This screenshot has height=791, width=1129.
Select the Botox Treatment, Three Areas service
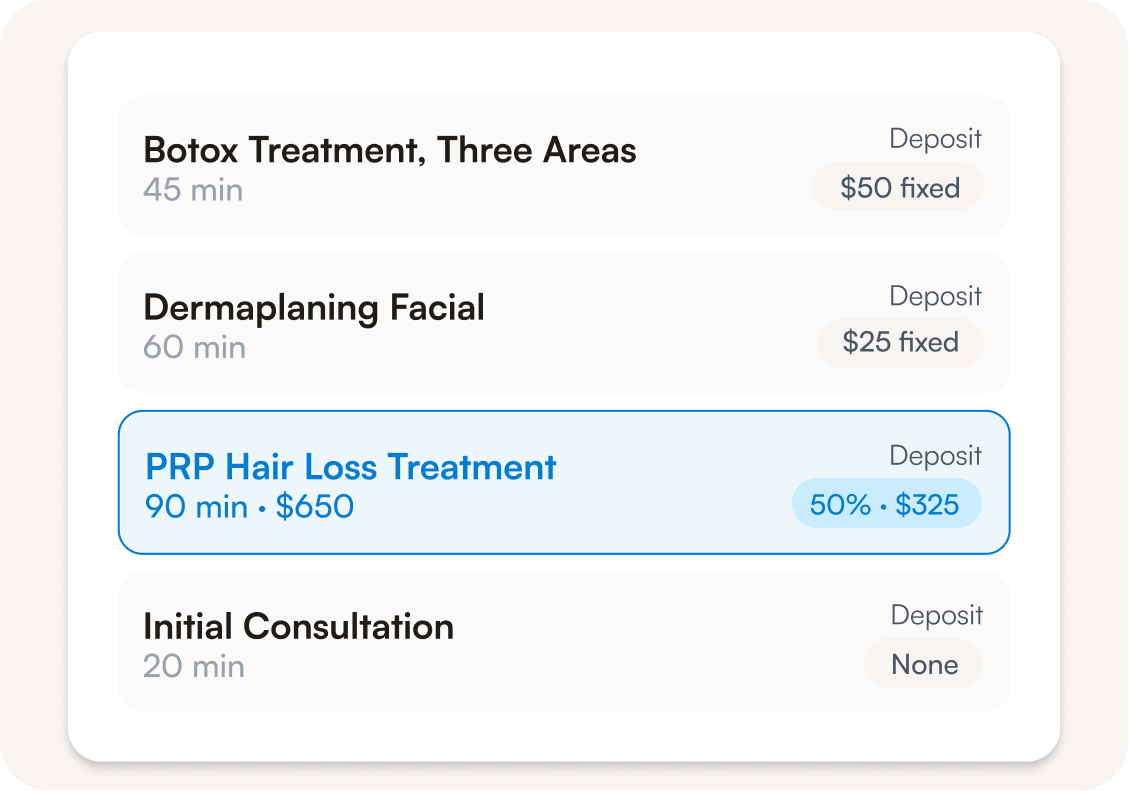(564, 166)
